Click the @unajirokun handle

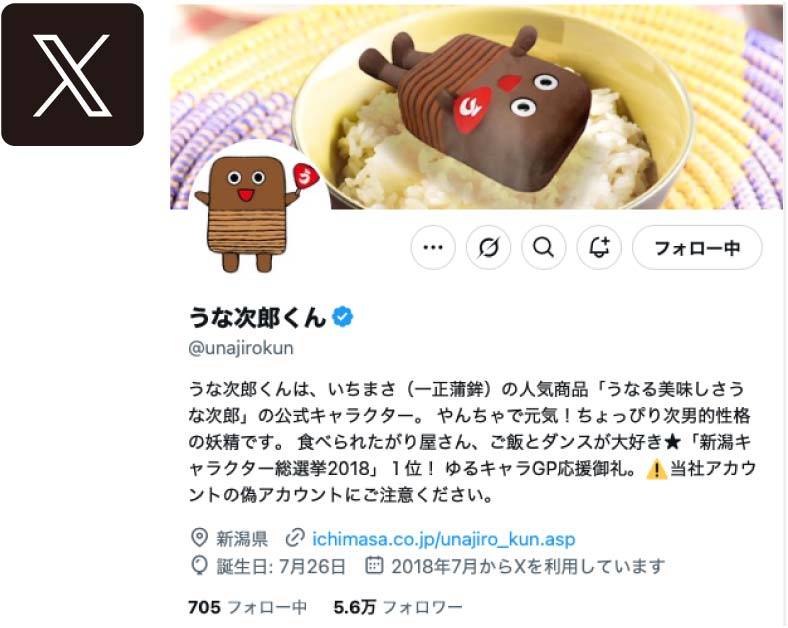pos(241,348)
